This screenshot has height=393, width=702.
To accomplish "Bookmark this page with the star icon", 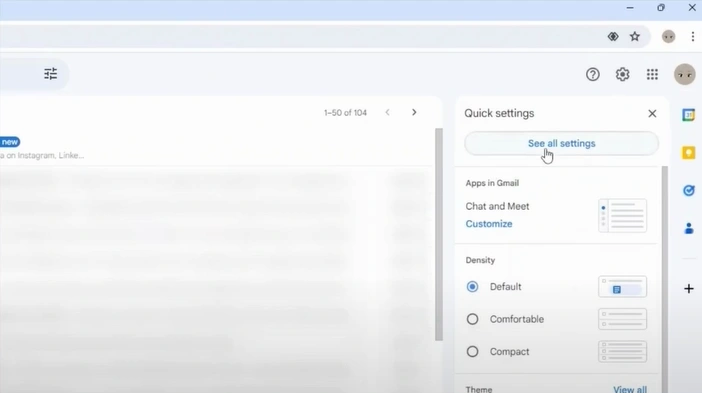I will [635, 37].
